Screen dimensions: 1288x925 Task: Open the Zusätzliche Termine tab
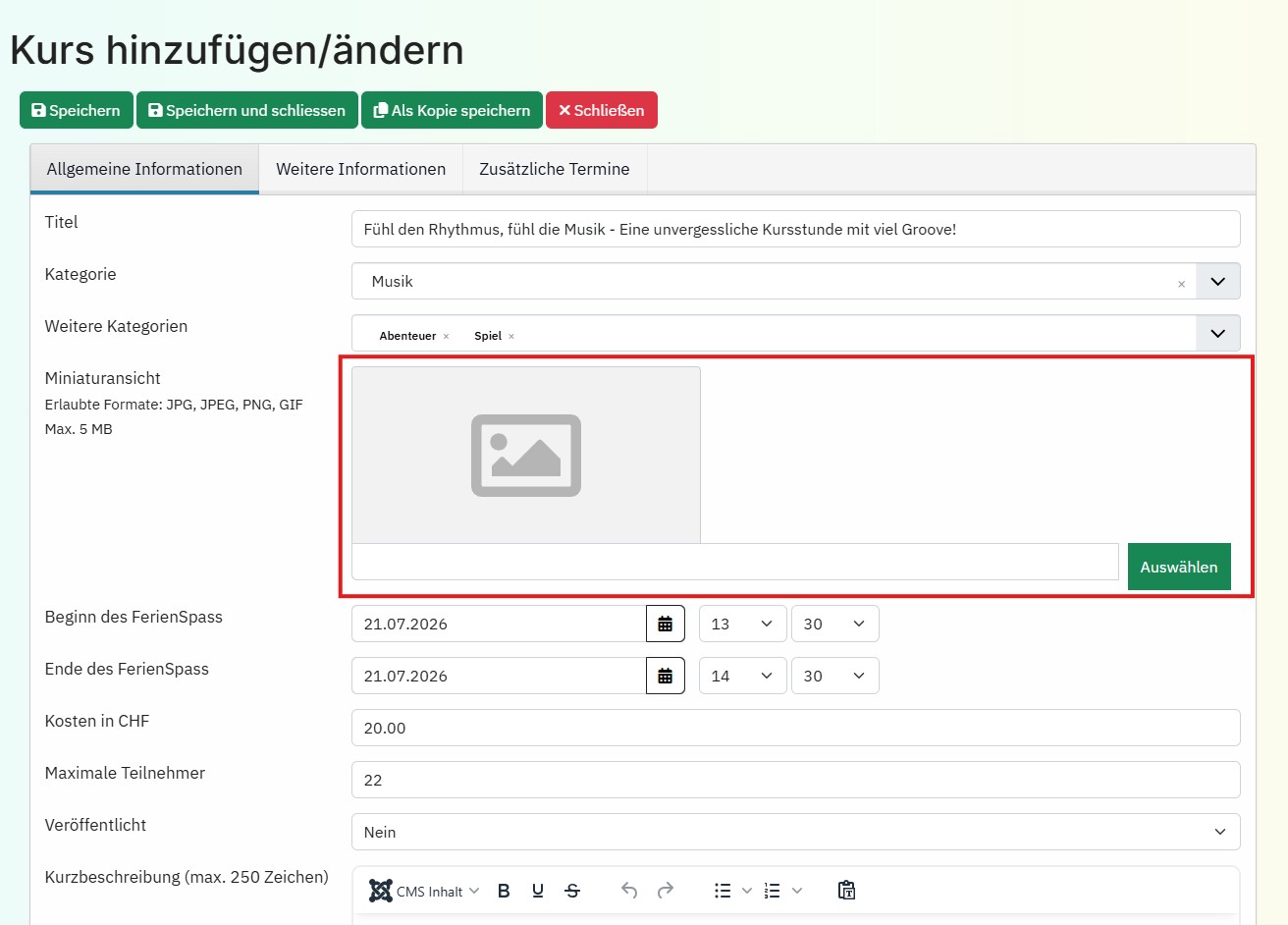click(x=554, y=169)
